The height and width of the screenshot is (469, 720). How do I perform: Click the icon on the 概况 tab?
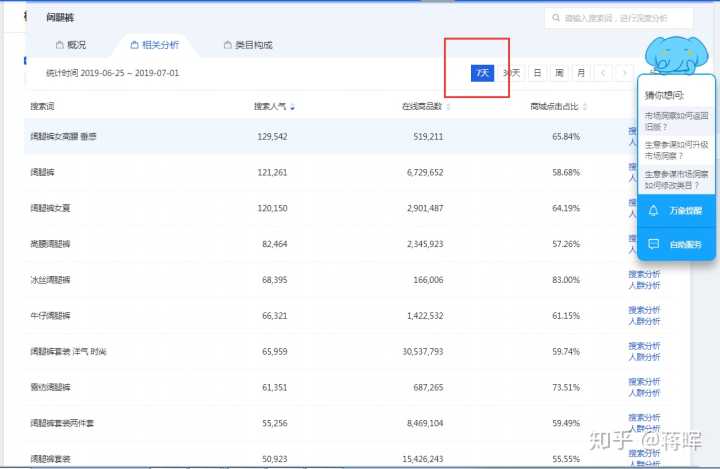(x=59, y=46)
